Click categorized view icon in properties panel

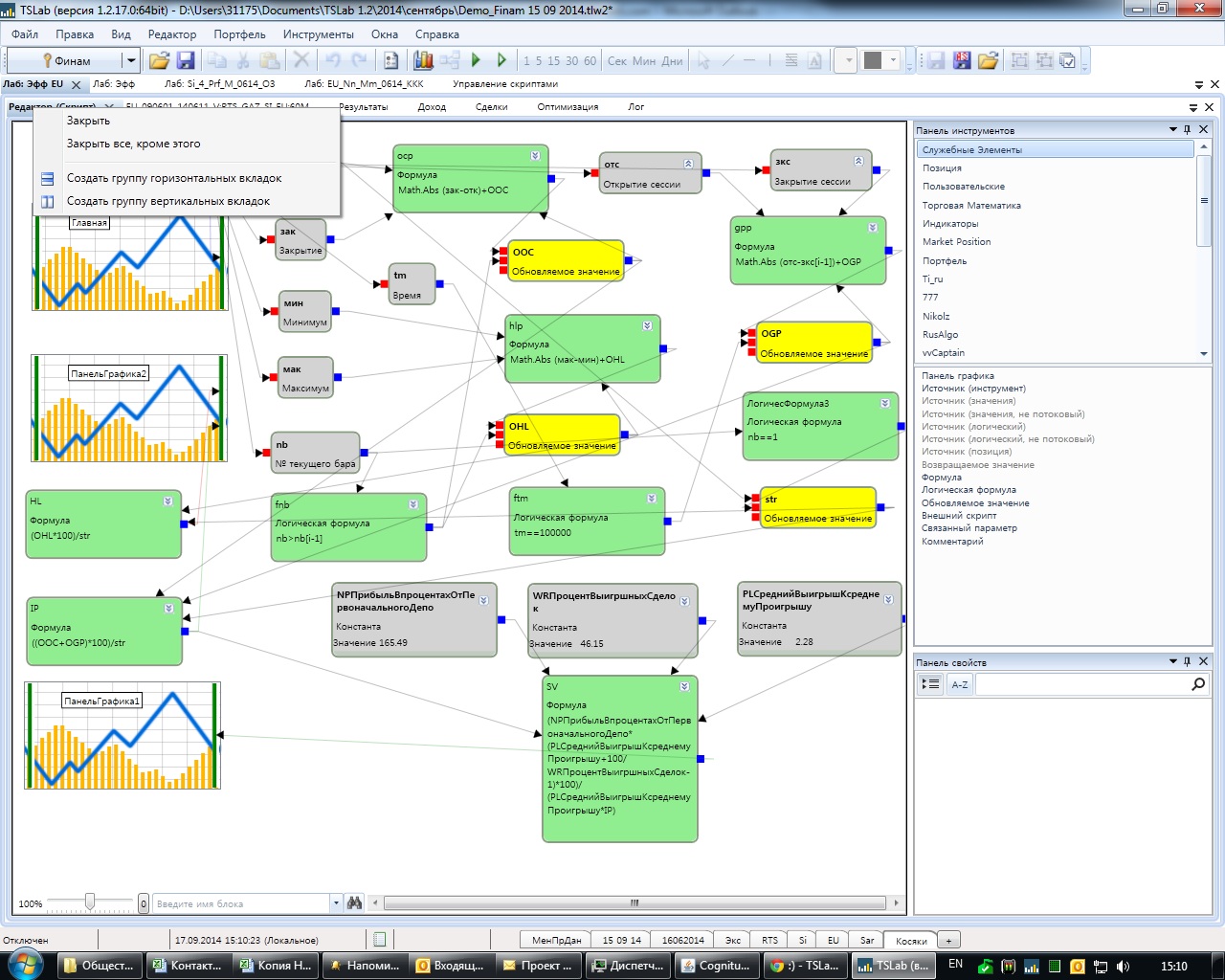click(x=930, y=684)
